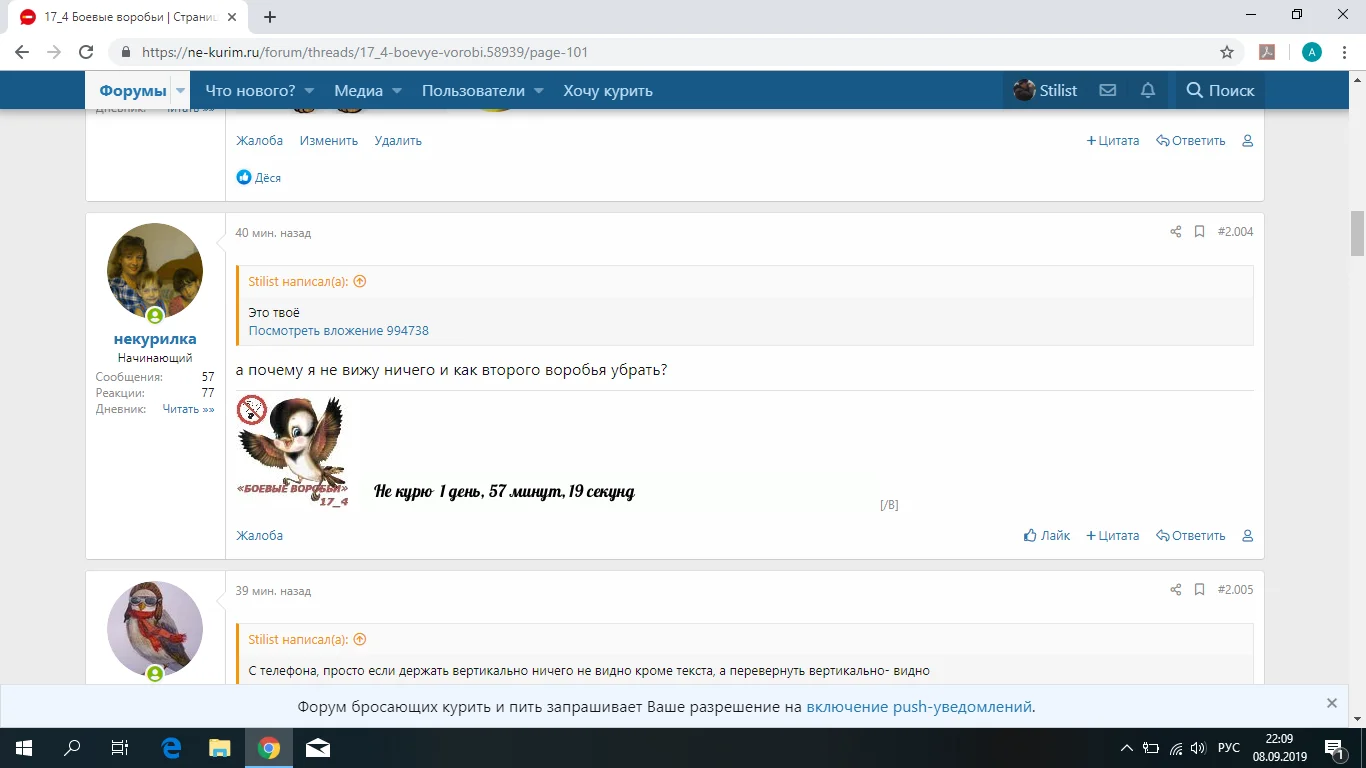Jump to quoted Stilist post in #2.004

click(x=360, y=281)
